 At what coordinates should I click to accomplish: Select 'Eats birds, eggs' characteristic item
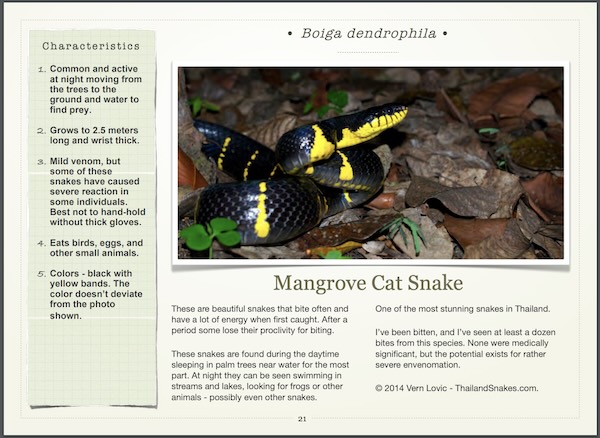(90, 248)
